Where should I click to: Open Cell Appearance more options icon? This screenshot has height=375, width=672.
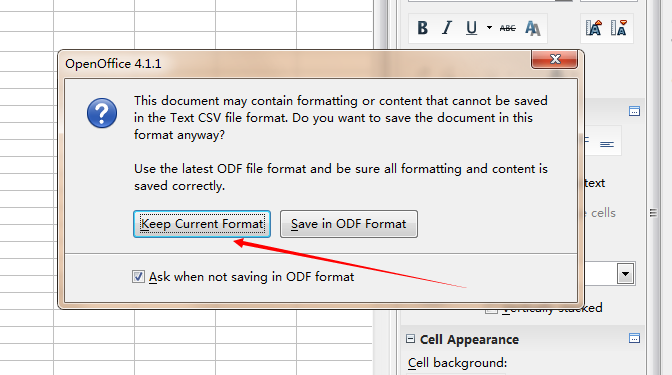pos(634,338)
